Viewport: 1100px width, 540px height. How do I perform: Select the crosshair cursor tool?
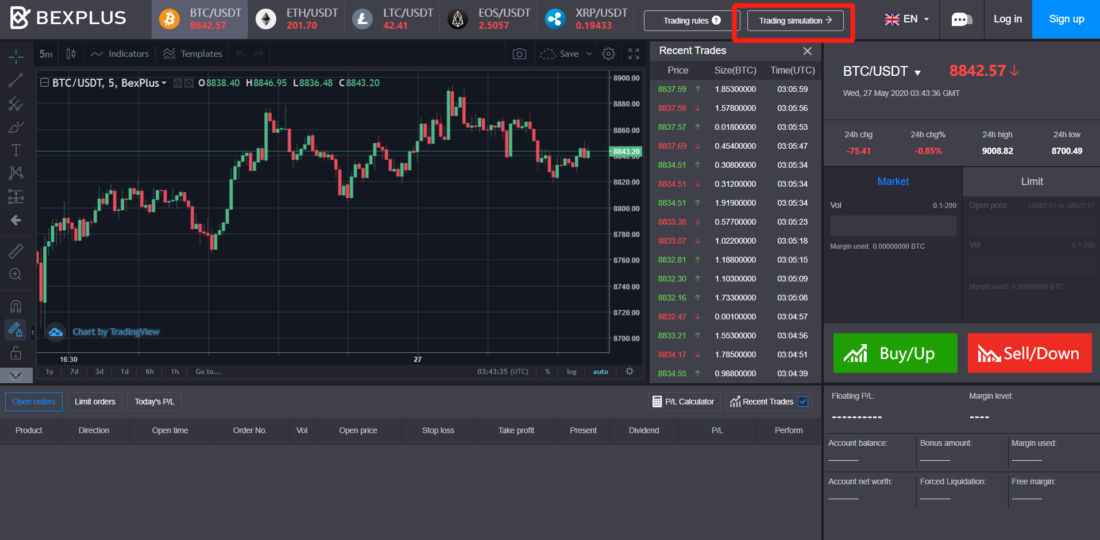coord(15,55)
